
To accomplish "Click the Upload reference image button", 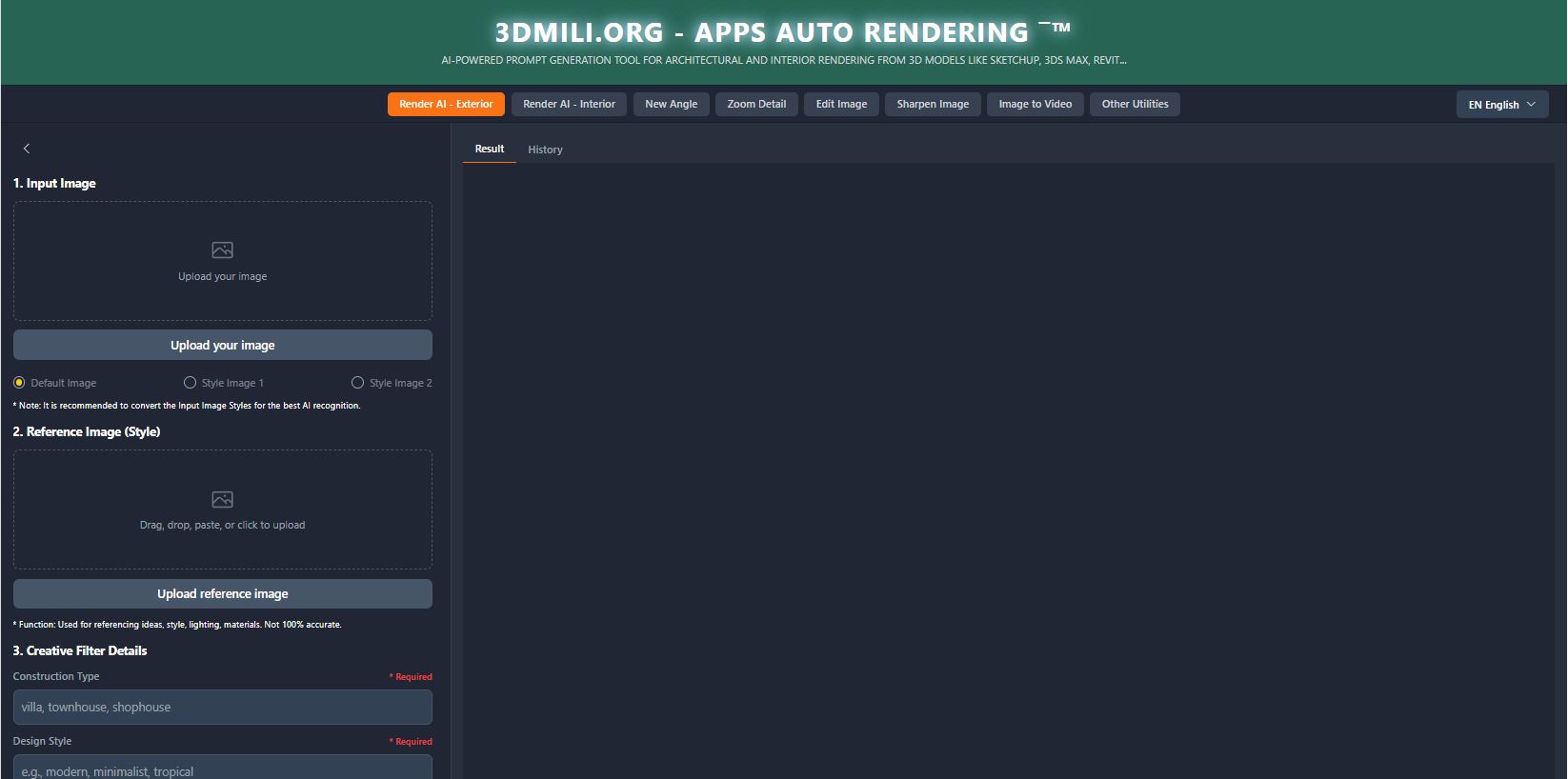I will pyautogui.click(x=222, y=593).
